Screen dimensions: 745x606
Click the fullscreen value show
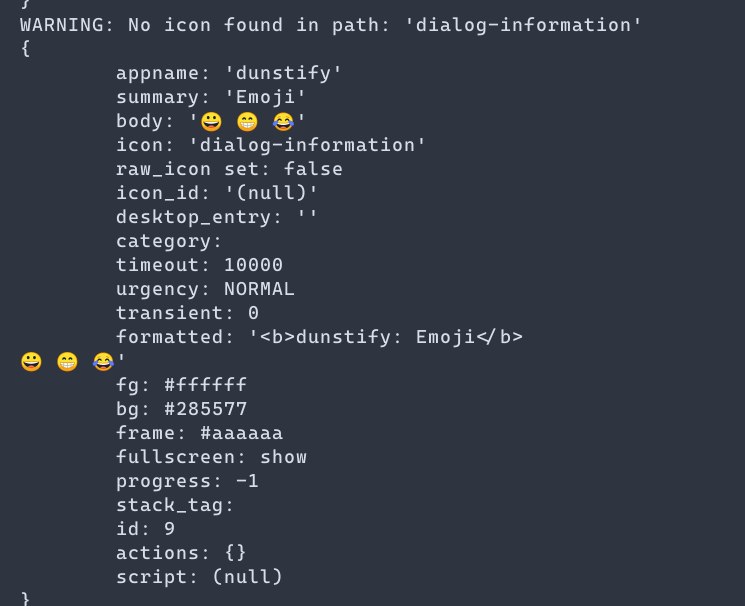[x=283, y=457]
